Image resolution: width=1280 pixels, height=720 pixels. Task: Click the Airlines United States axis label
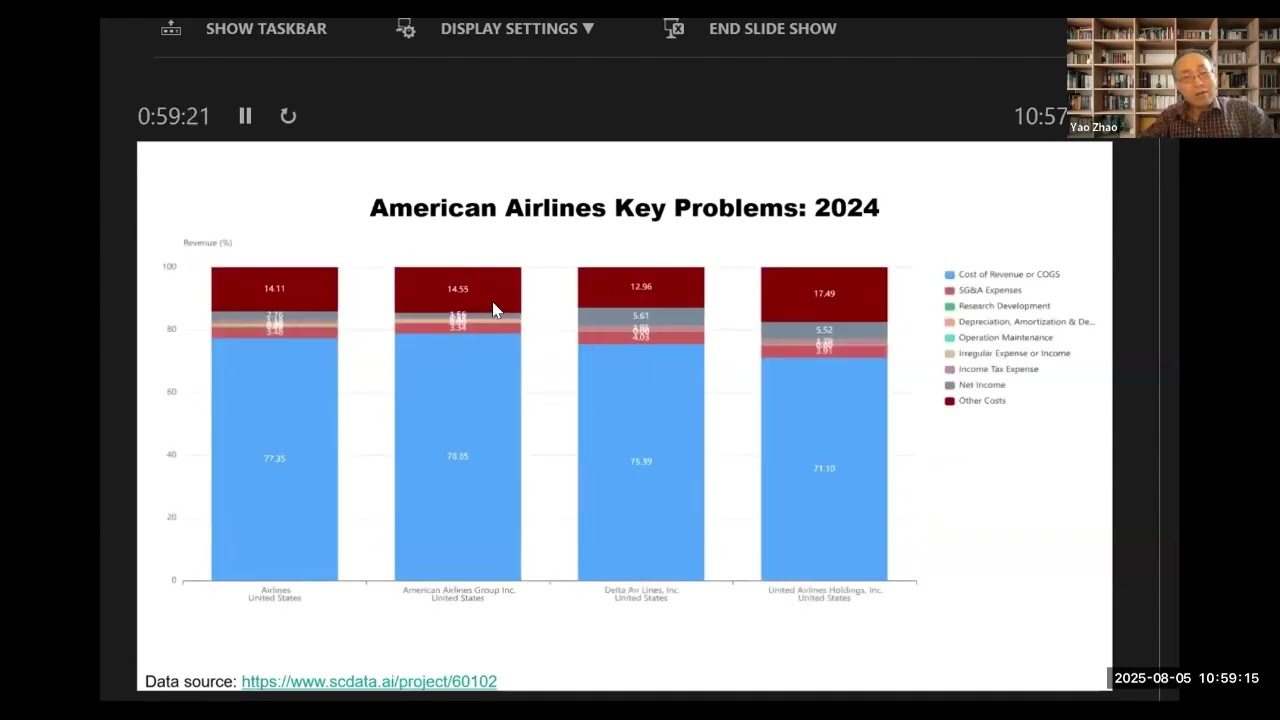point(274,594)
